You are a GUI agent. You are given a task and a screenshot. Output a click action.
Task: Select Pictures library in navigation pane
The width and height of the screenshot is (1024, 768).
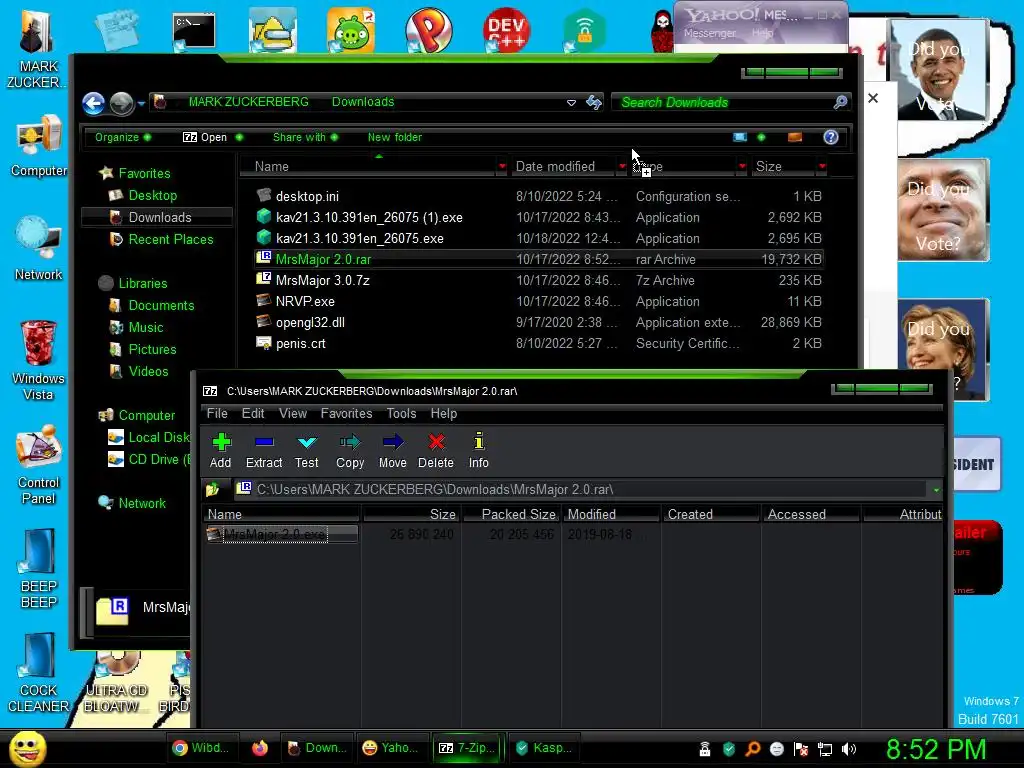coord(152,349)
